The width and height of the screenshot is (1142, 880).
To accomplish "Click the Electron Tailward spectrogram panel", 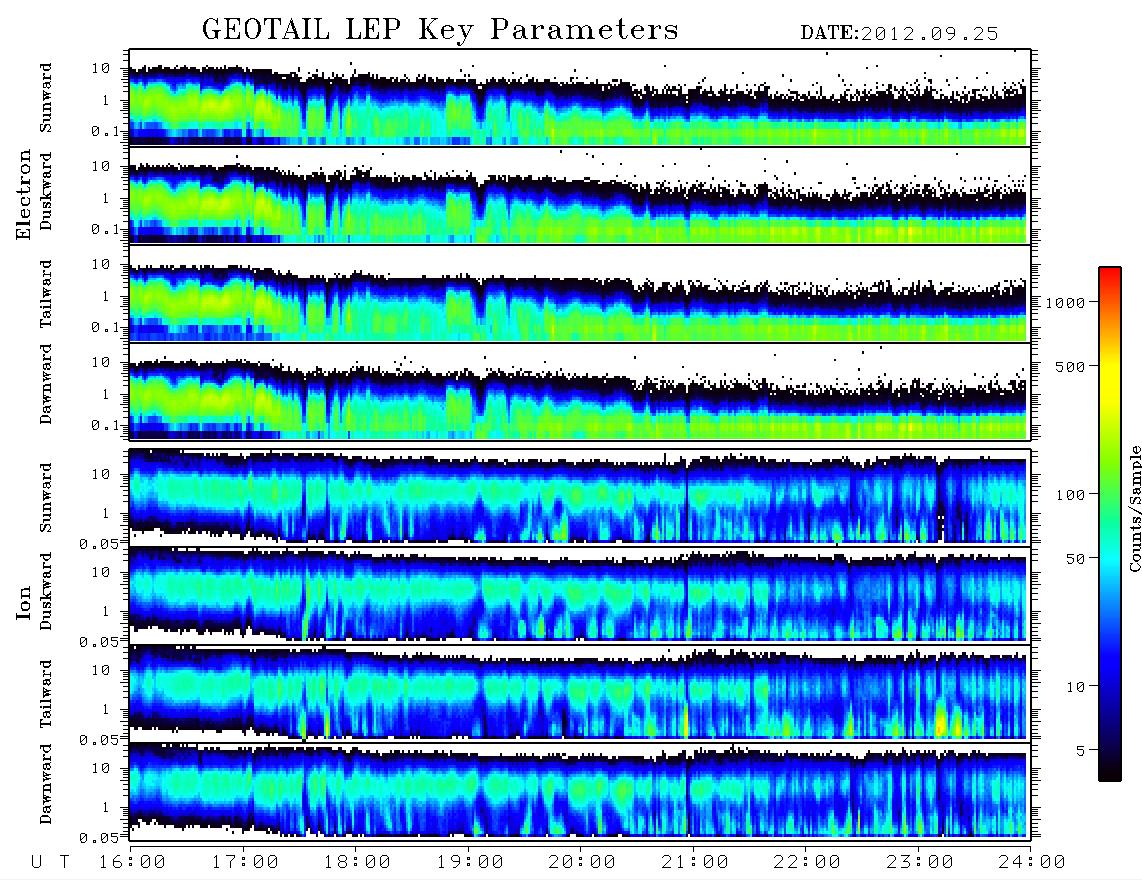I will coord(580,294).
